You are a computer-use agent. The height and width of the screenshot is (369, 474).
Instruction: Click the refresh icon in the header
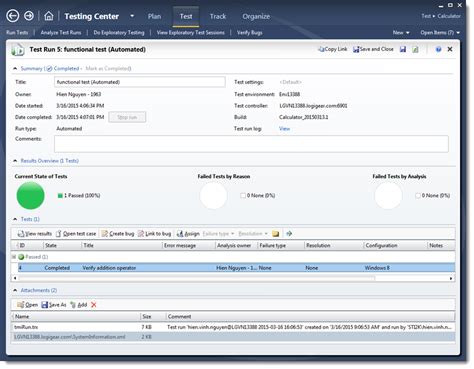415,49
